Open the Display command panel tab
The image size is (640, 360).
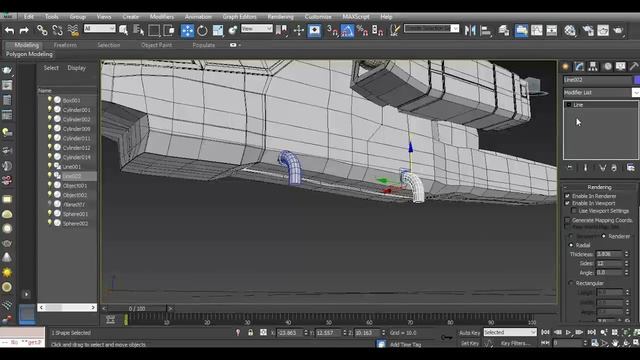point(621,67)
